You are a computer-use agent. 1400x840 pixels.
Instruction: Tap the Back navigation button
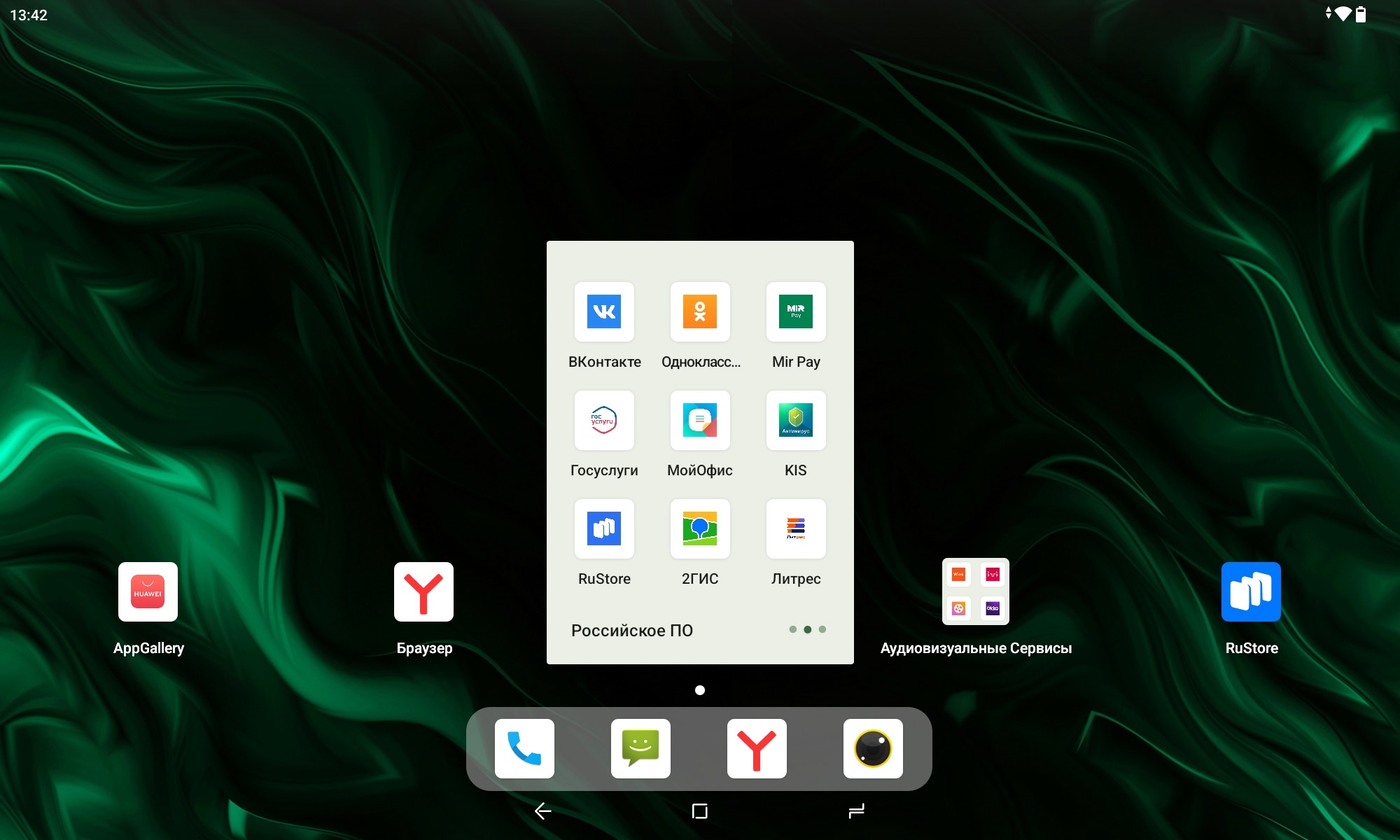point(543,811)
